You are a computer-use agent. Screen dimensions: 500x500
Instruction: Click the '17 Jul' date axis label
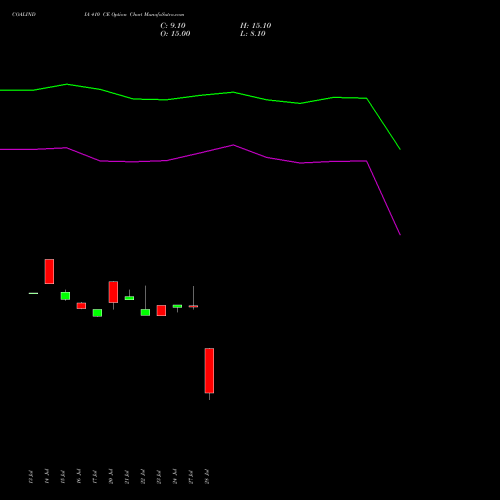pos(95,477)
